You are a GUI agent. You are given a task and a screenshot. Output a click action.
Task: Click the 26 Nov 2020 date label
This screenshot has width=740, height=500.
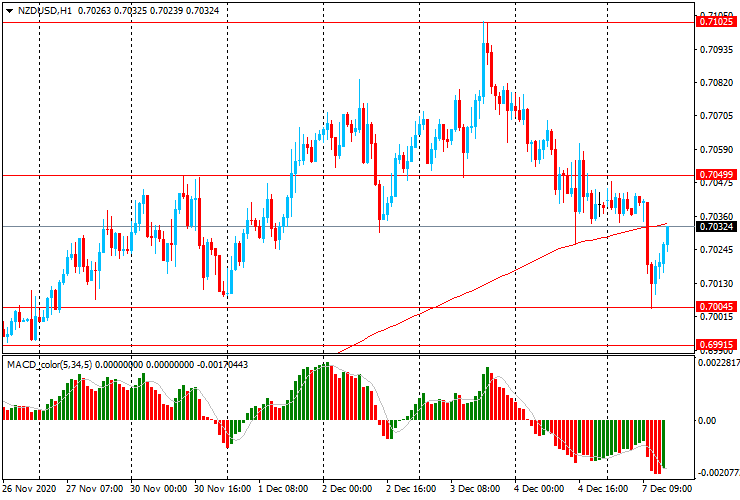31,490
